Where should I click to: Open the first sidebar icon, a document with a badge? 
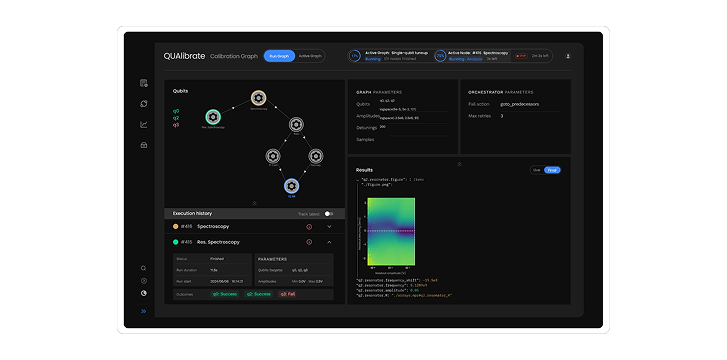[x=144, y=84]
